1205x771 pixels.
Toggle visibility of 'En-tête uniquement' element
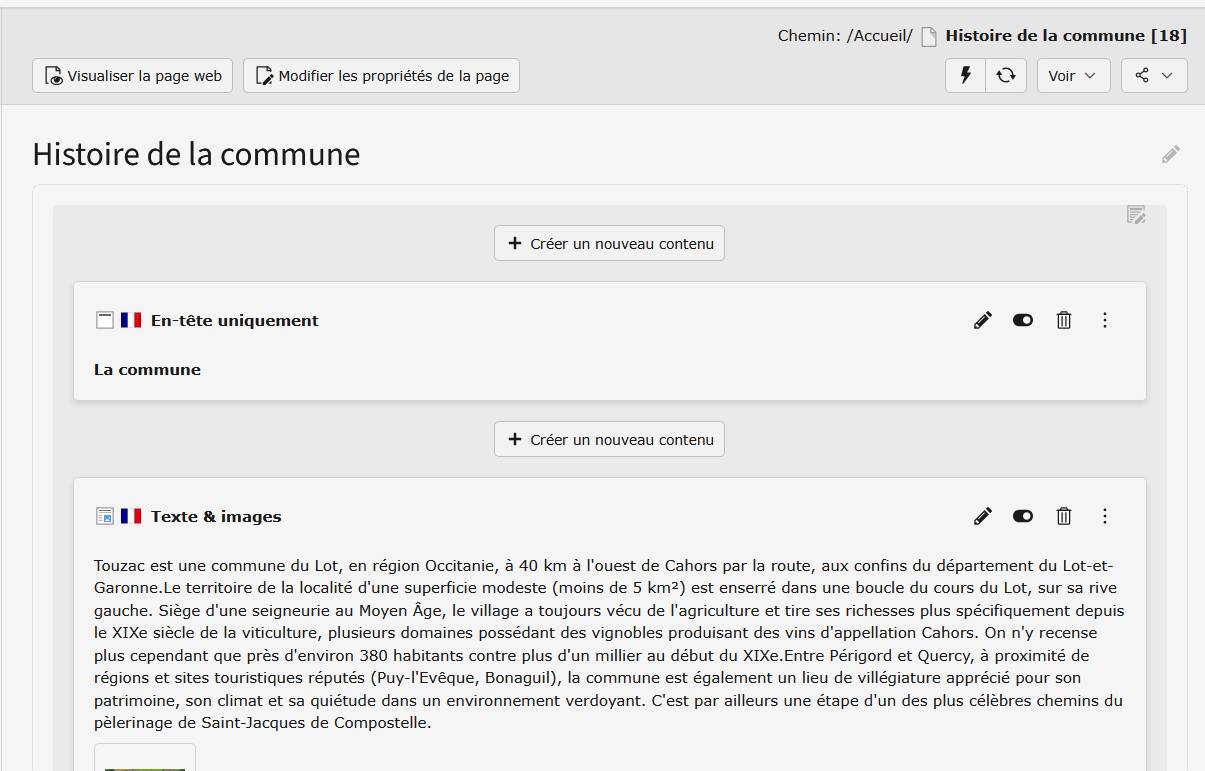pos(1023,320)
